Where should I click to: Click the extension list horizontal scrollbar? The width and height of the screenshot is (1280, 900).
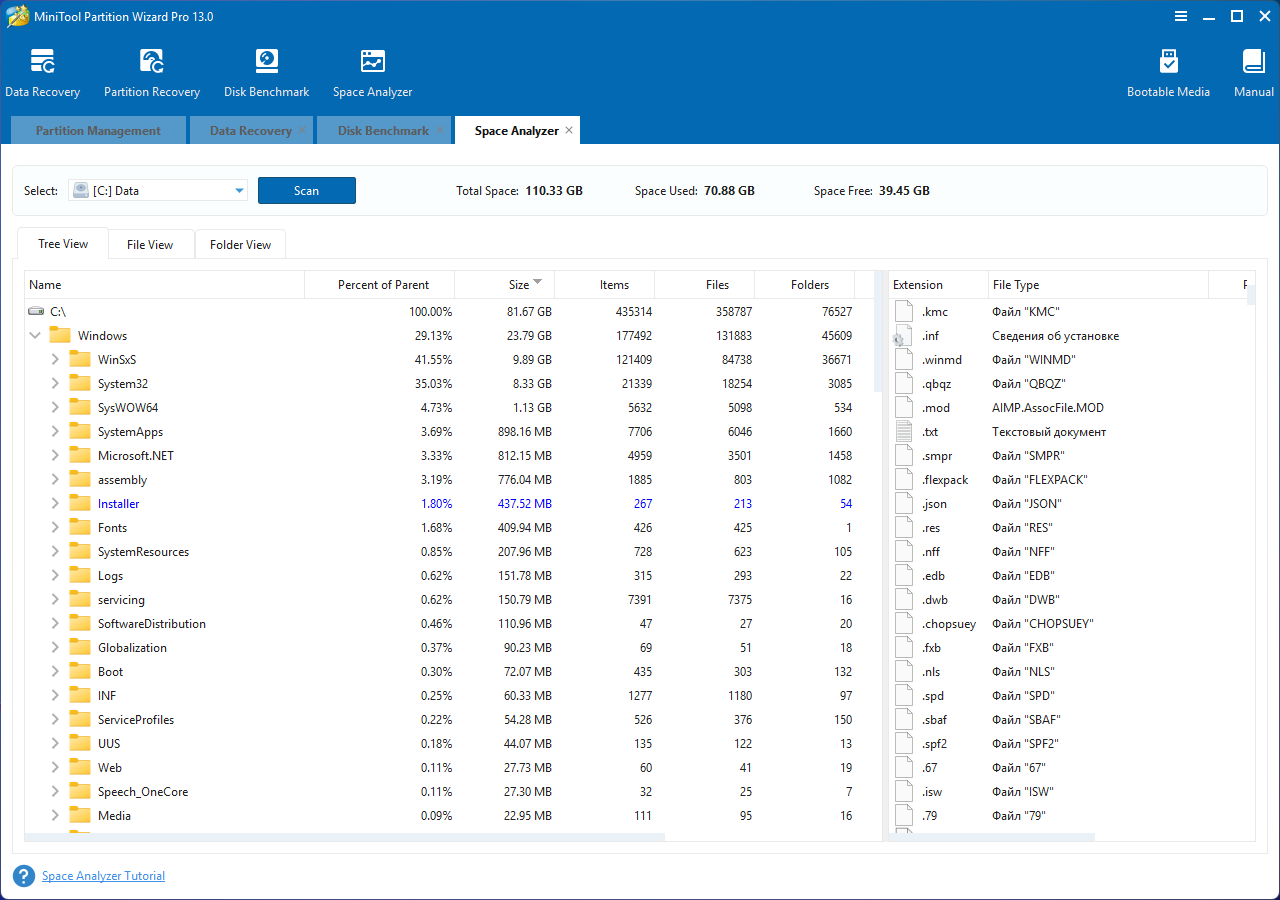990,838
